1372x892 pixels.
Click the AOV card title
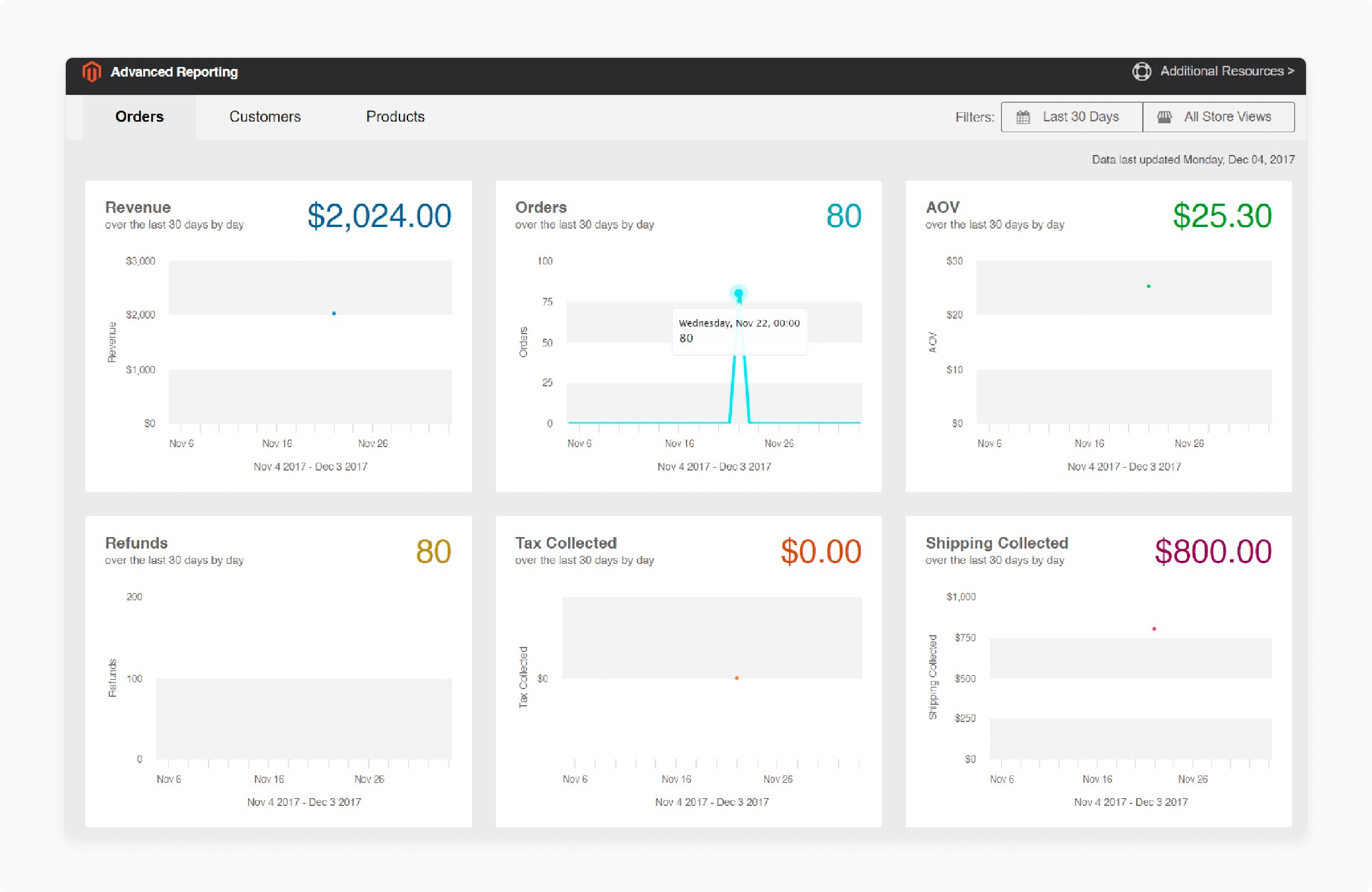click(x=942, y=207)
